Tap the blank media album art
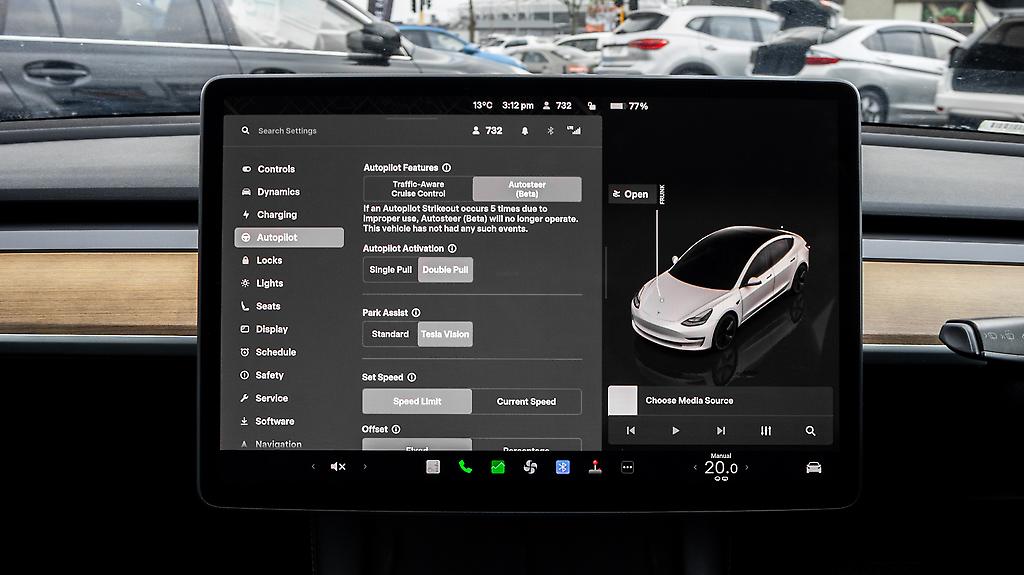The width and height of the screenshot is (1024, 575). pos(622,401)
